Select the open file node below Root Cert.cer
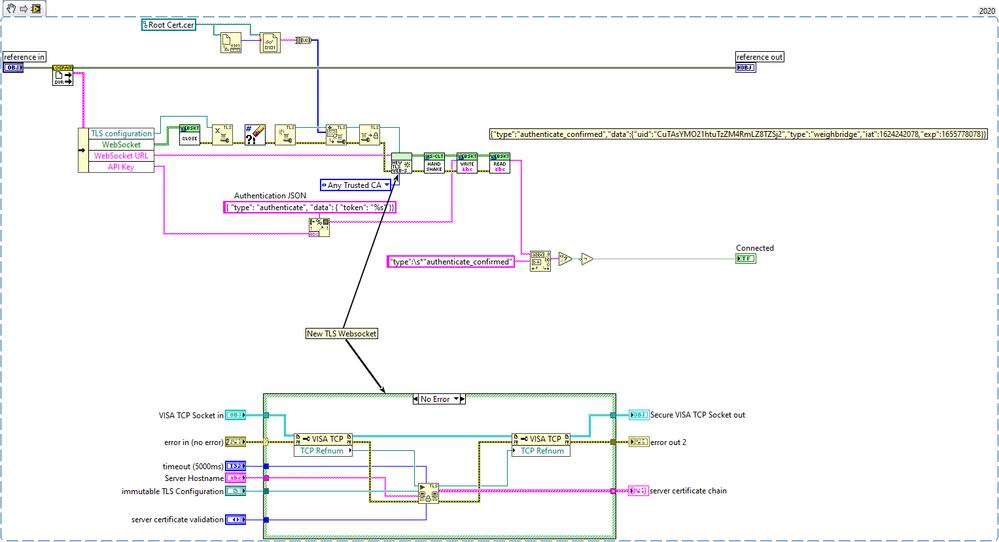The height and width of the screenshot is (542, 999). pos(231,43)
